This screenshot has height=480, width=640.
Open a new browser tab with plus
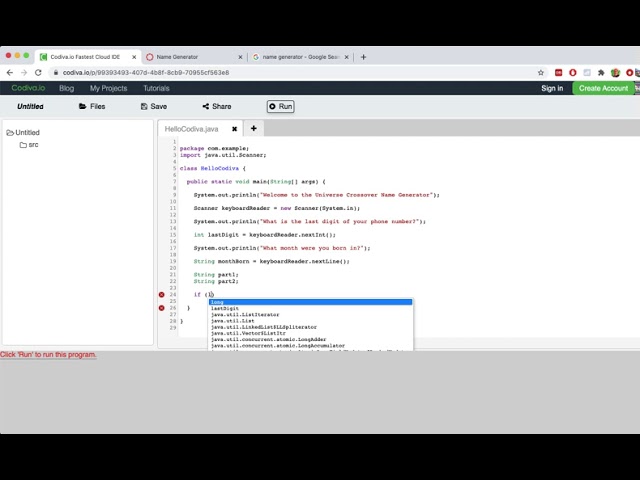(363, 57)
